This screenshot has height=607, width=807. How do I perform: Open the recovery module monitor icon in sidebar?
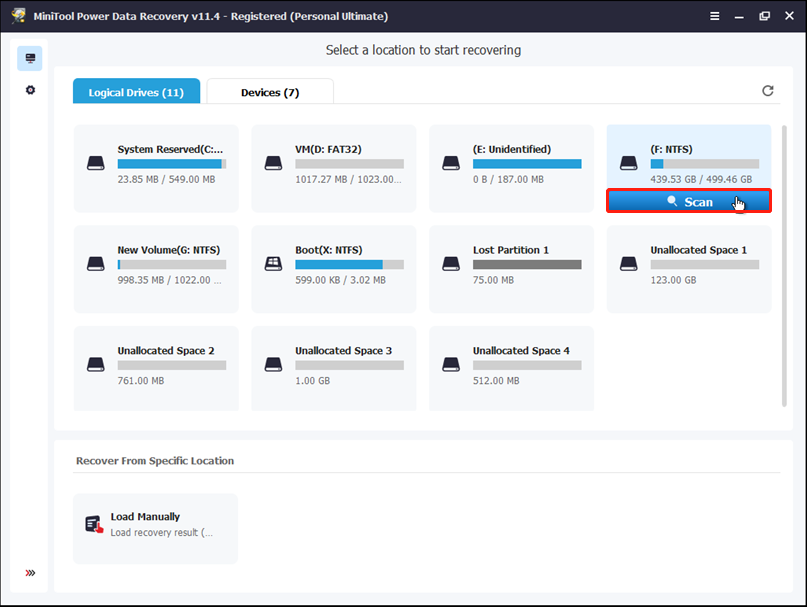coord(30,58)
